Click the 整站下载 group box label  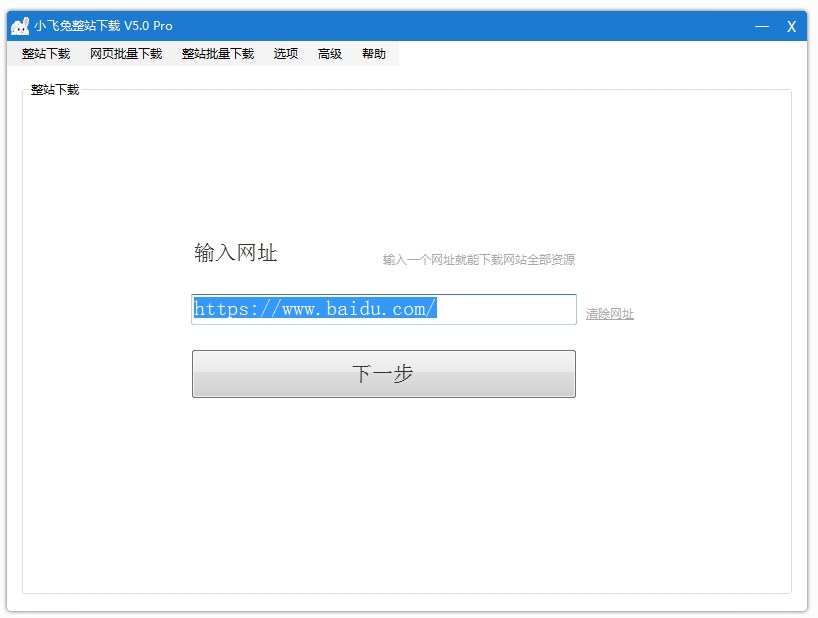click(x=55, y=90)
